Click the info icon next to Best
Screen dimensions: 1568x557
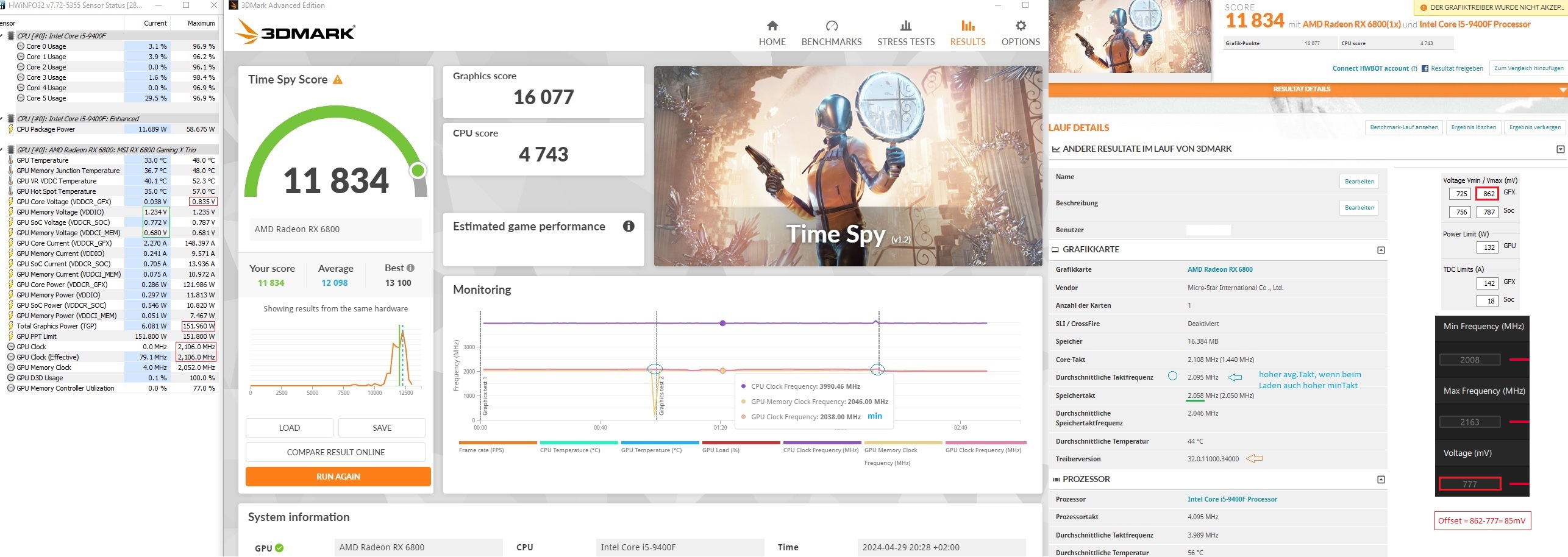click(x=411, y=268)
